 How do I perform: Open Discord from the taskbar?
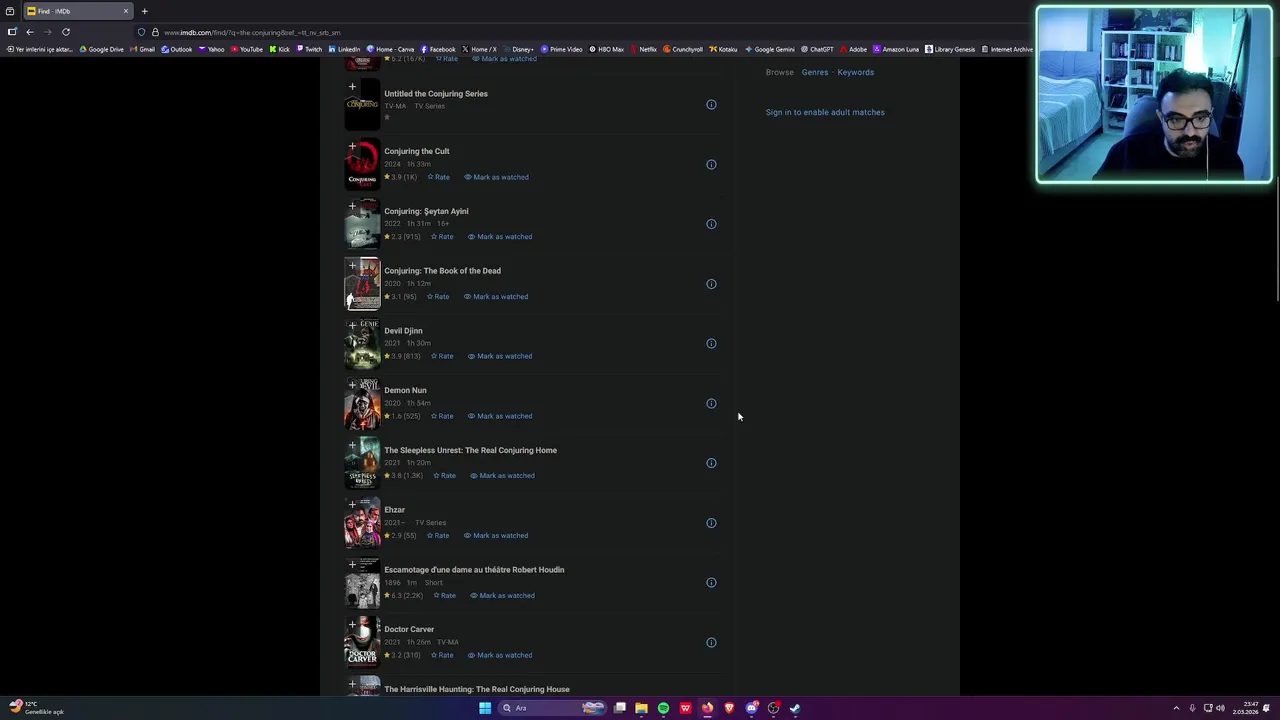(751, 708)
